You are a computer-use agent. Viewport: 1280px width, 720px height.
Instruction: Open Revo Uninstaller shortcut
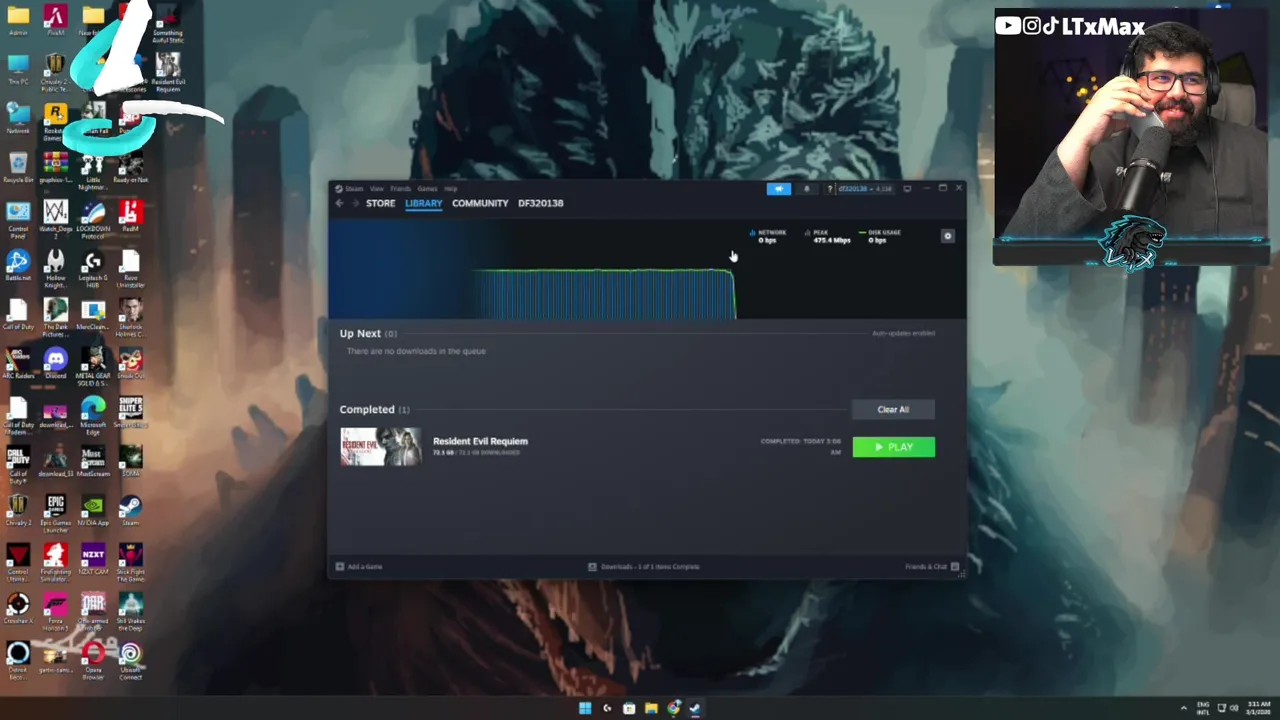click(130, 268)
